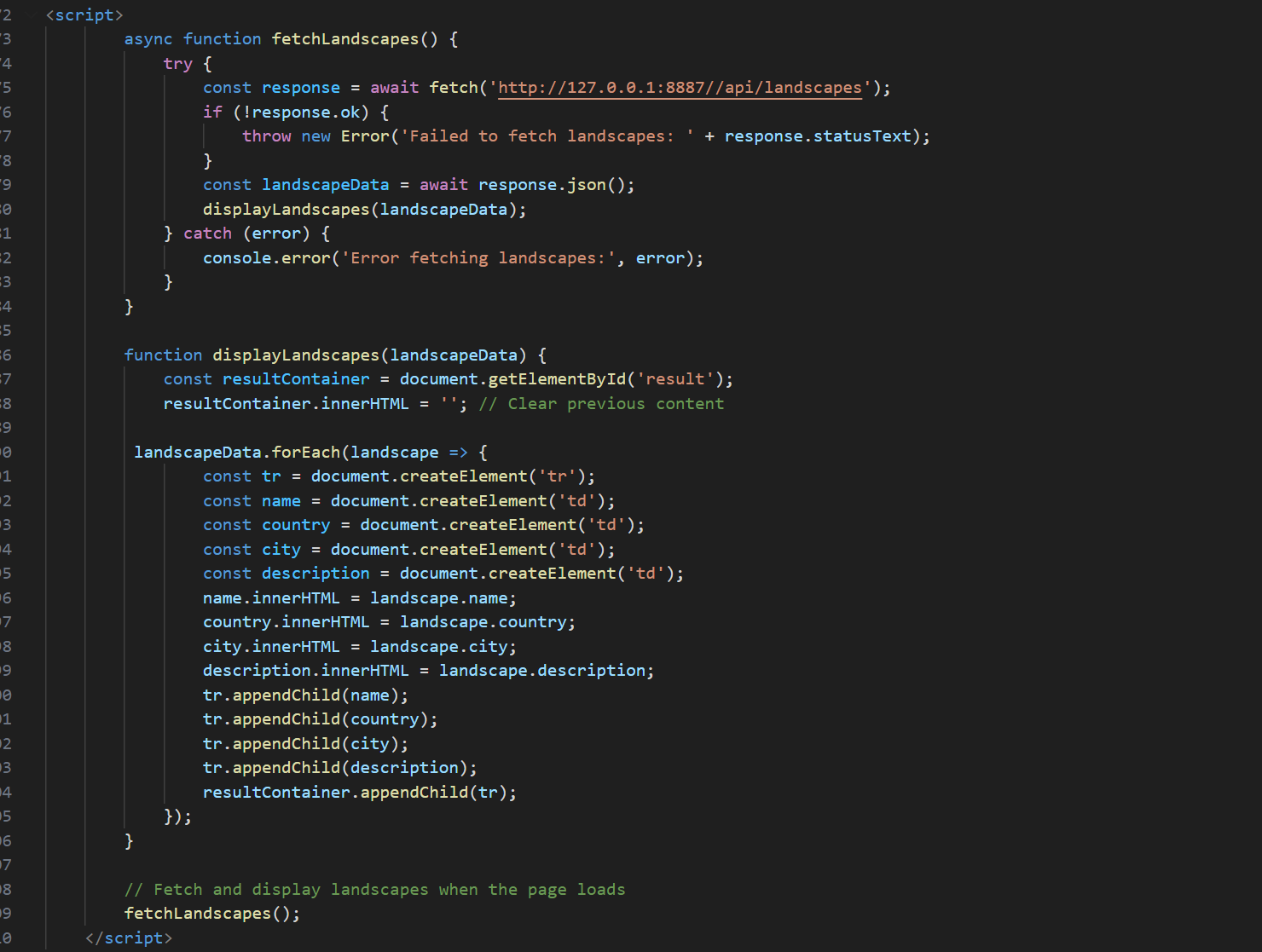The height and width of the screenshot is (952, 1262).
Task: Click the 'const city = document.createElement' line
Action: [409, 550]
